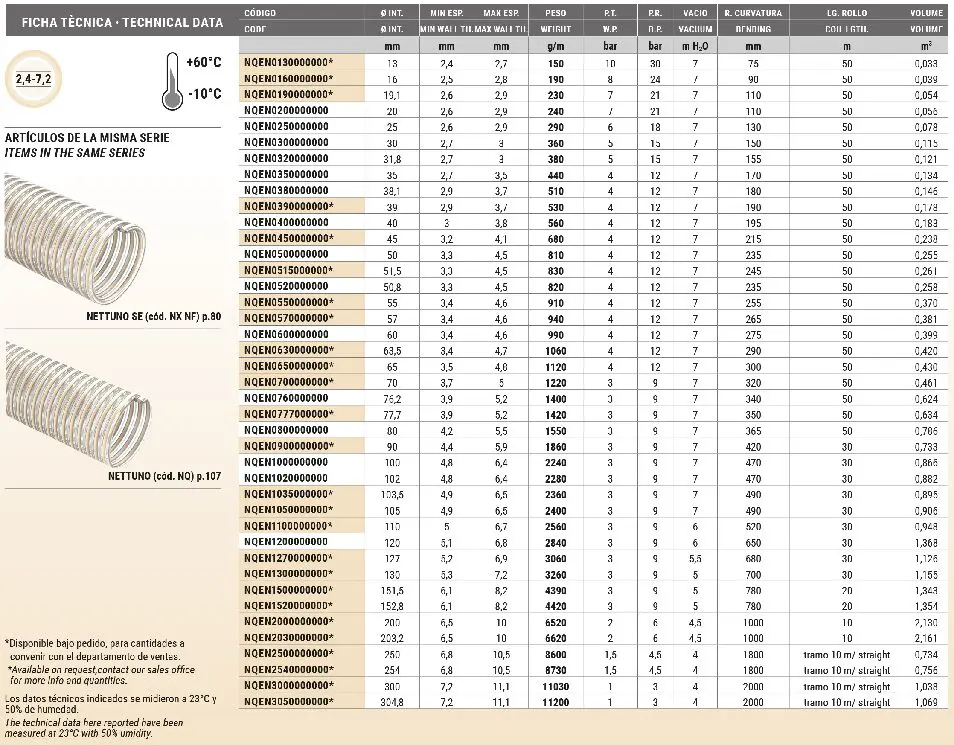Click product code NQEN0130000000*
This screenshot has width=954, height=745.
pos(289,62)
